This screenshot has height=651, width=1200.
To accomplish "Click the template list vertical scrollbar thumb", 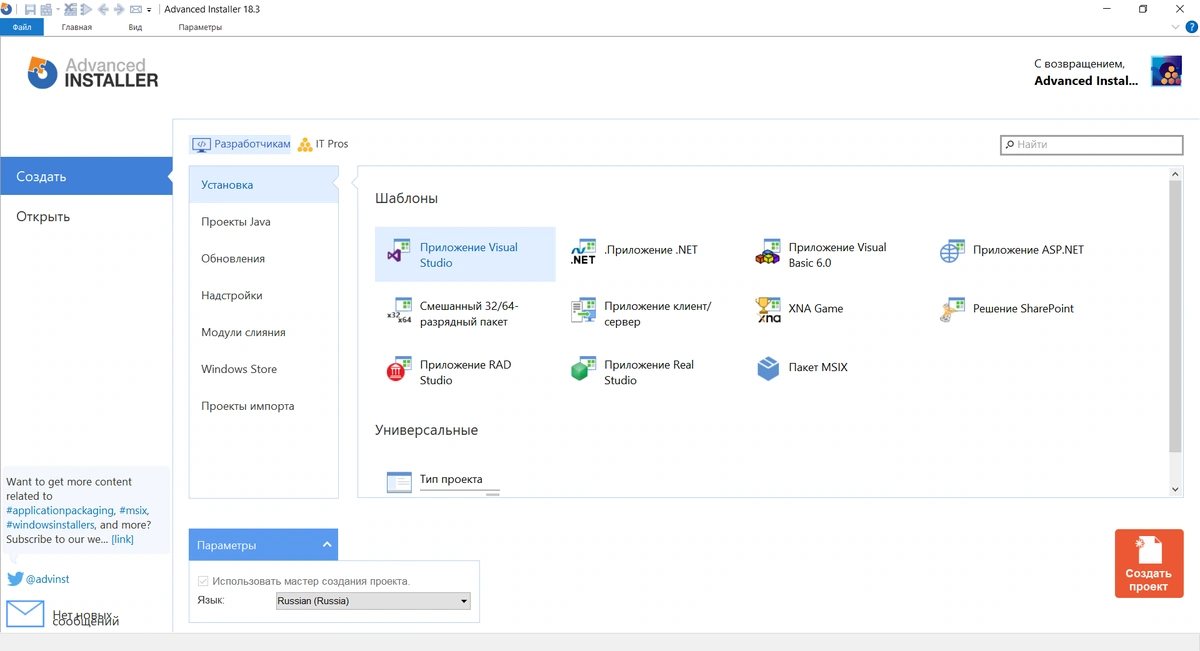I will point(1175,316).
